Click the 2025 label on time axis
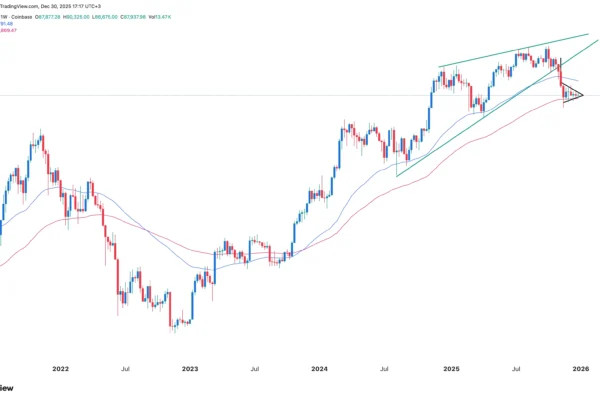This screenshot has width=600, height=400. pos(449,368)
